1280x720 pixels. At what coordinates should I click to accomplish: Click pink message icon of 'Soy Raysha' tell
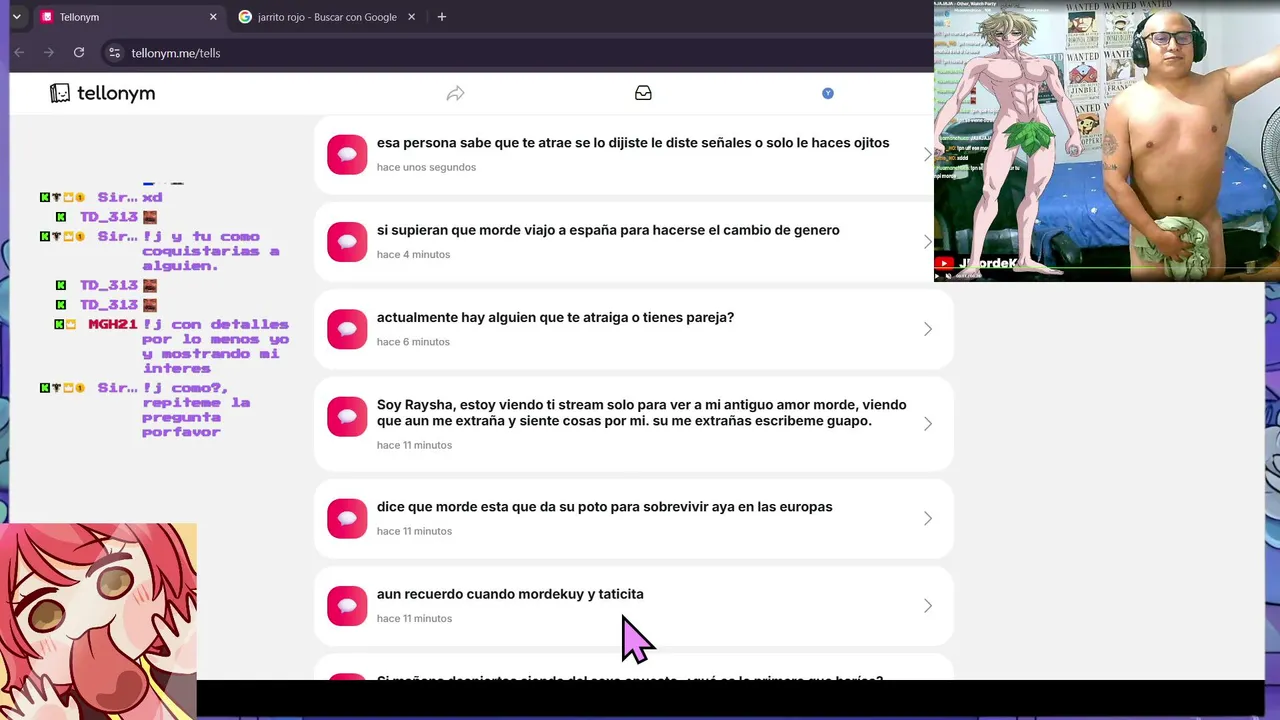(347, 416)
